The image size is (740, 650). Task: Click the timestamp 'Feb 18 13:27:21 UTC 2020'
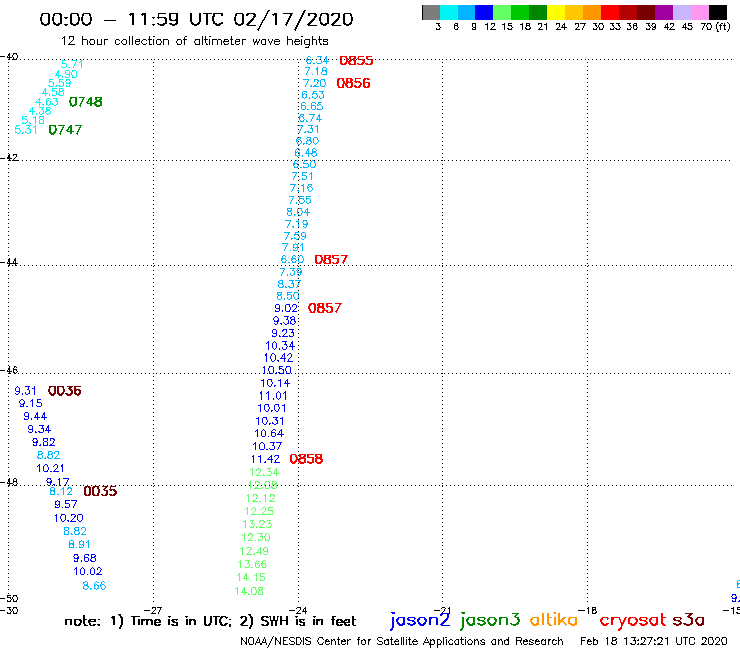coord(654,642)
